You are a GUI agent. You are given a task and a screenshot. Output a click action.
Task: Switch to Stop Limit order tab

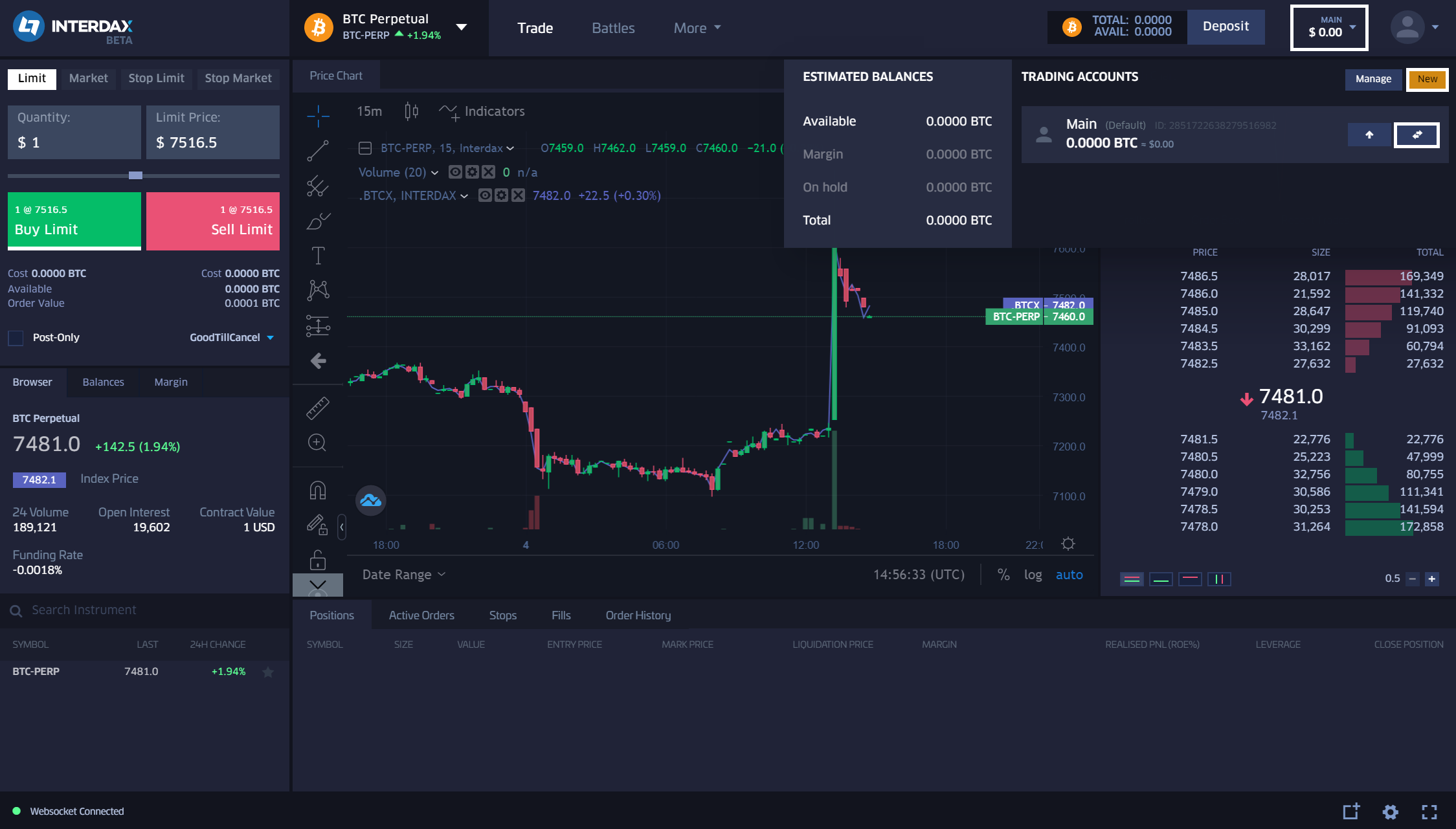point(157,78)
